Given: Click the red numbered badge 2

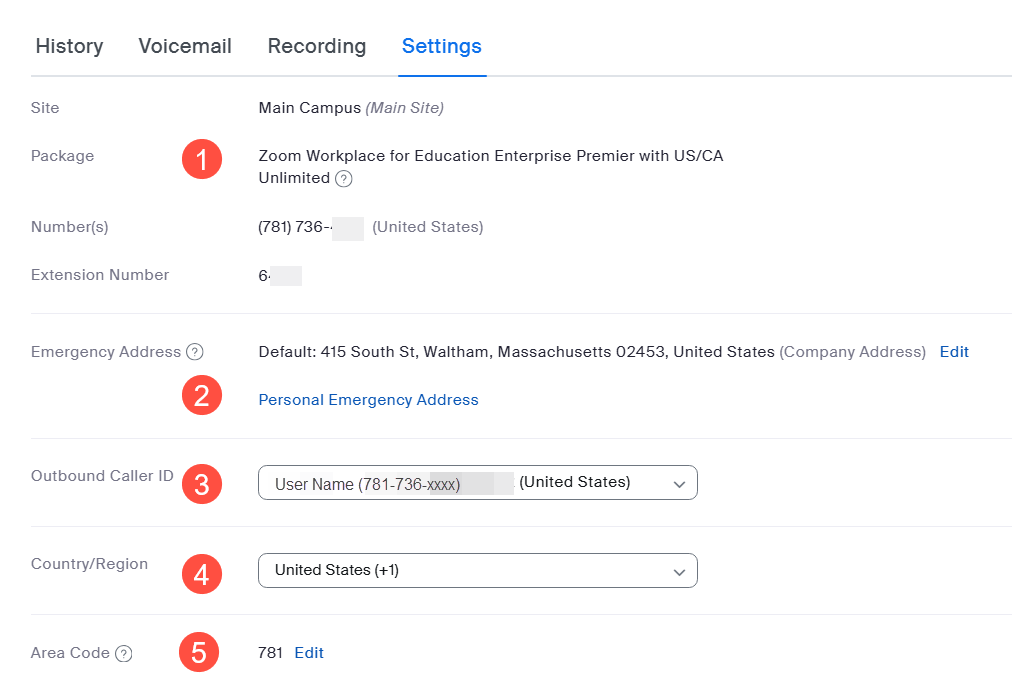Looking at the screenshot, I should (201, 395).
